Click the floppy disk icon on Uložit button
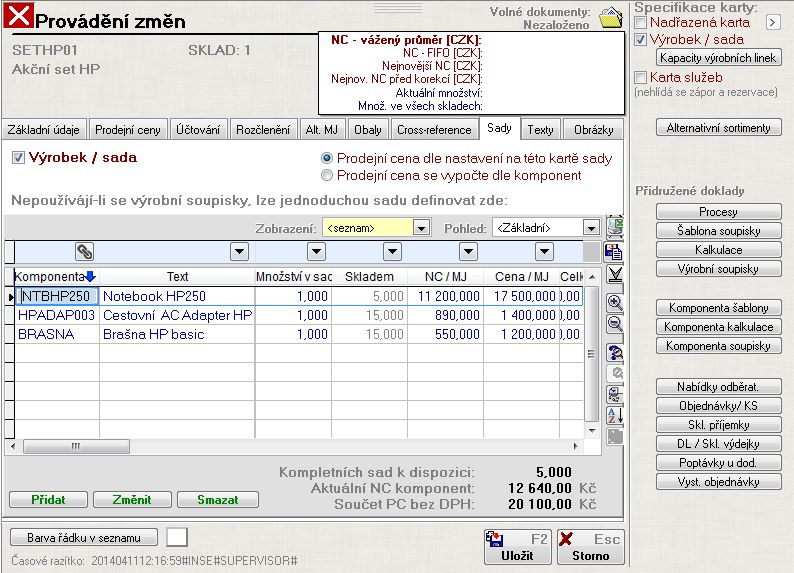 pyautogui.click(x=495, y=539)
